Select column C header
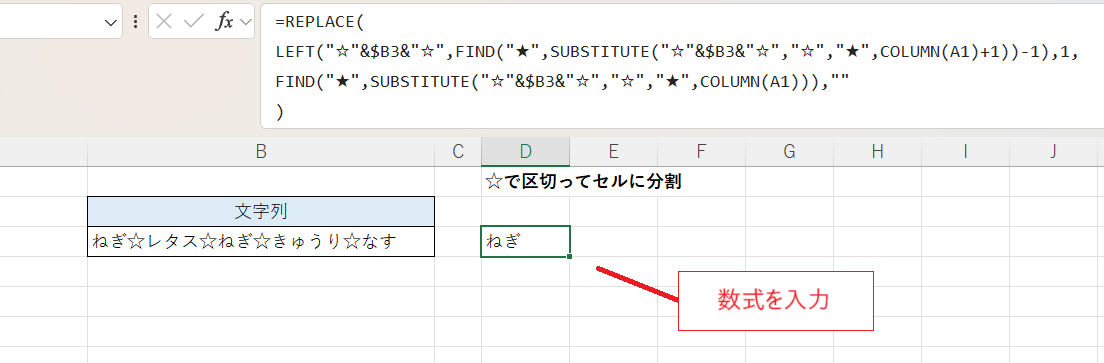The image size is (1104, 363). click(458, 151)
